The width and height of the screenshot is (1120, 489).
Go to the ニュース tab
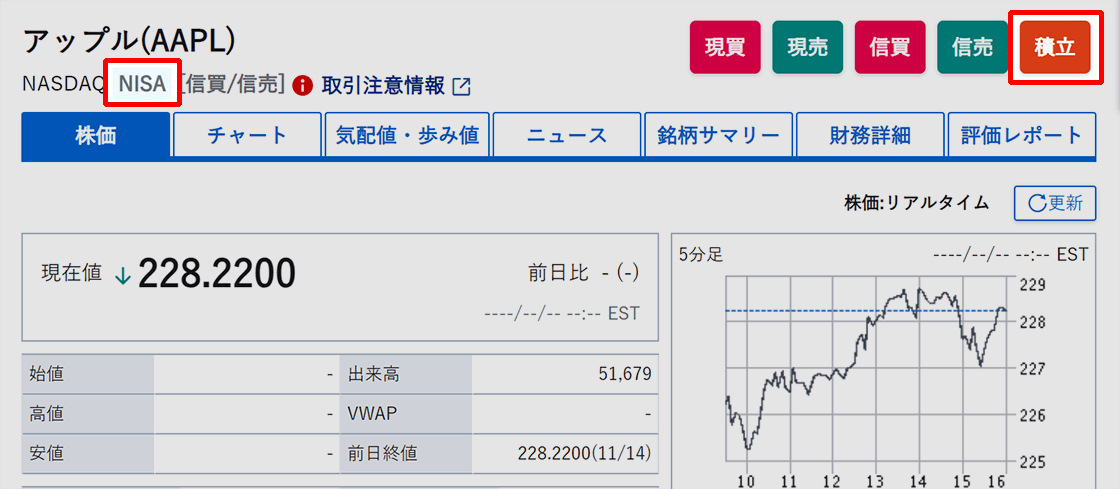[566, 135]
